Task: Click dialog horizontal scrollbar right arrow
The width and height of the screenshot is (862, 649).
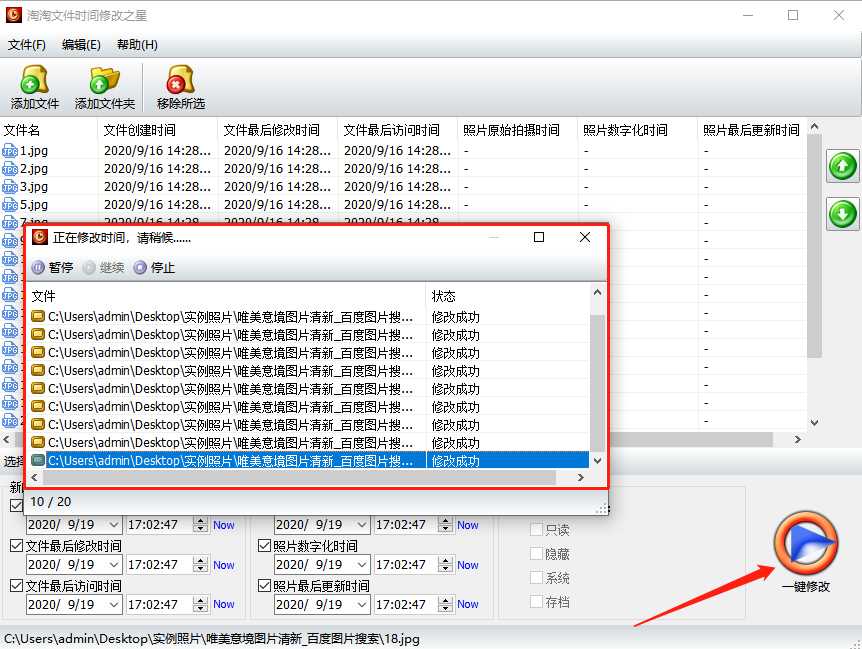Action: click(581, 478)
